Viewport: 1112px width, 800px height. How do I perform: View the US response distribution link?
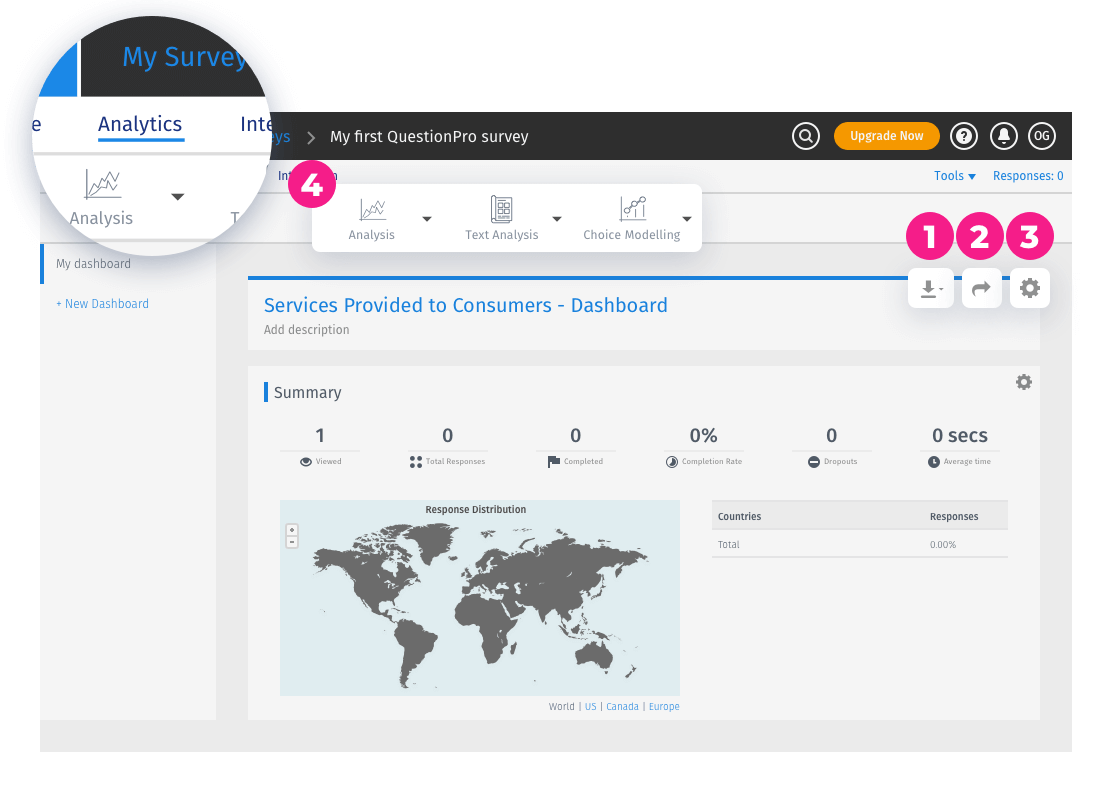(x=590, y=706)
